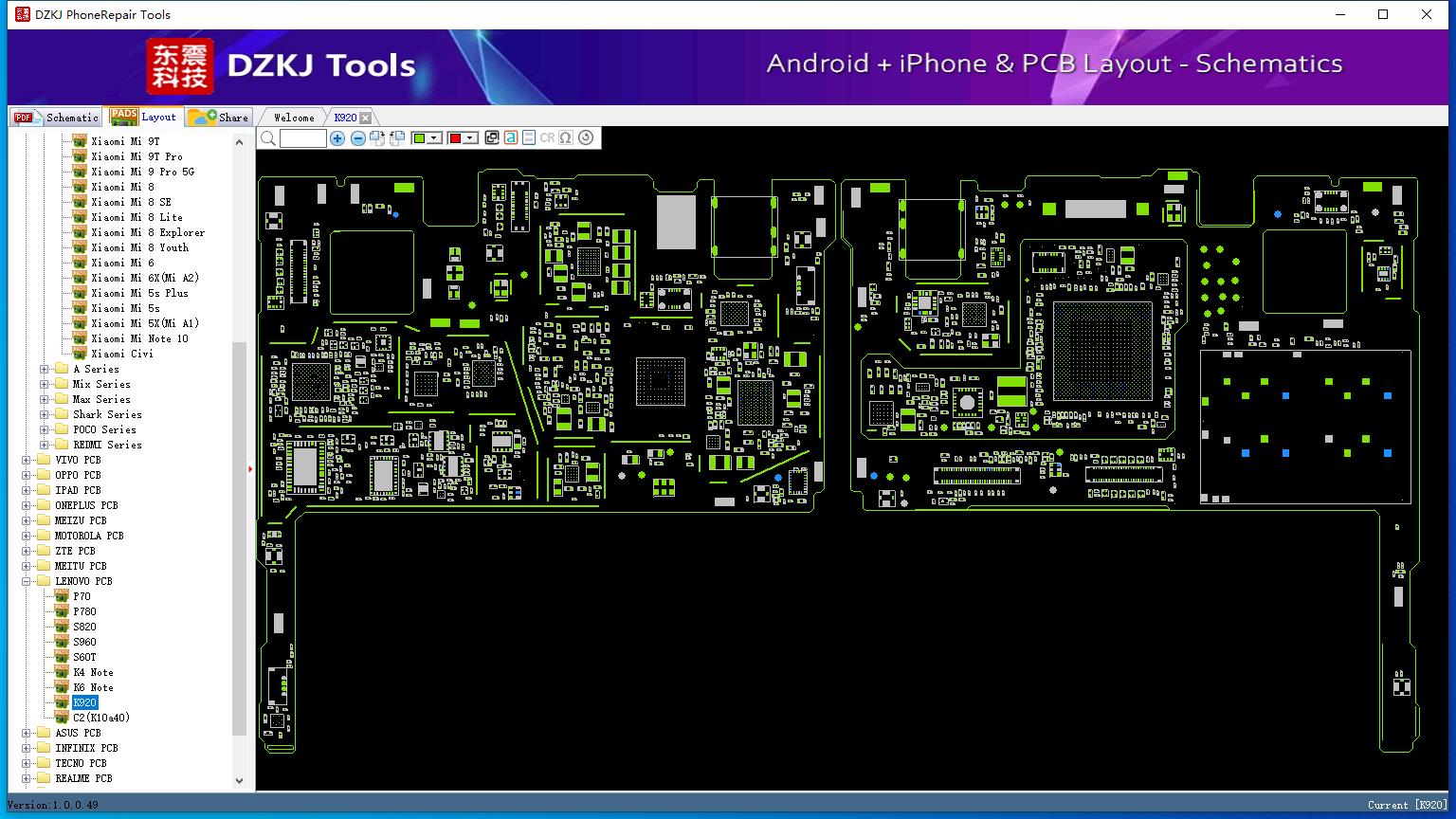Viewport: 1456px width, 819px height.
Task: Click the magnifier search icon in the layout toolbar
Action: click(x=268, y=138)
